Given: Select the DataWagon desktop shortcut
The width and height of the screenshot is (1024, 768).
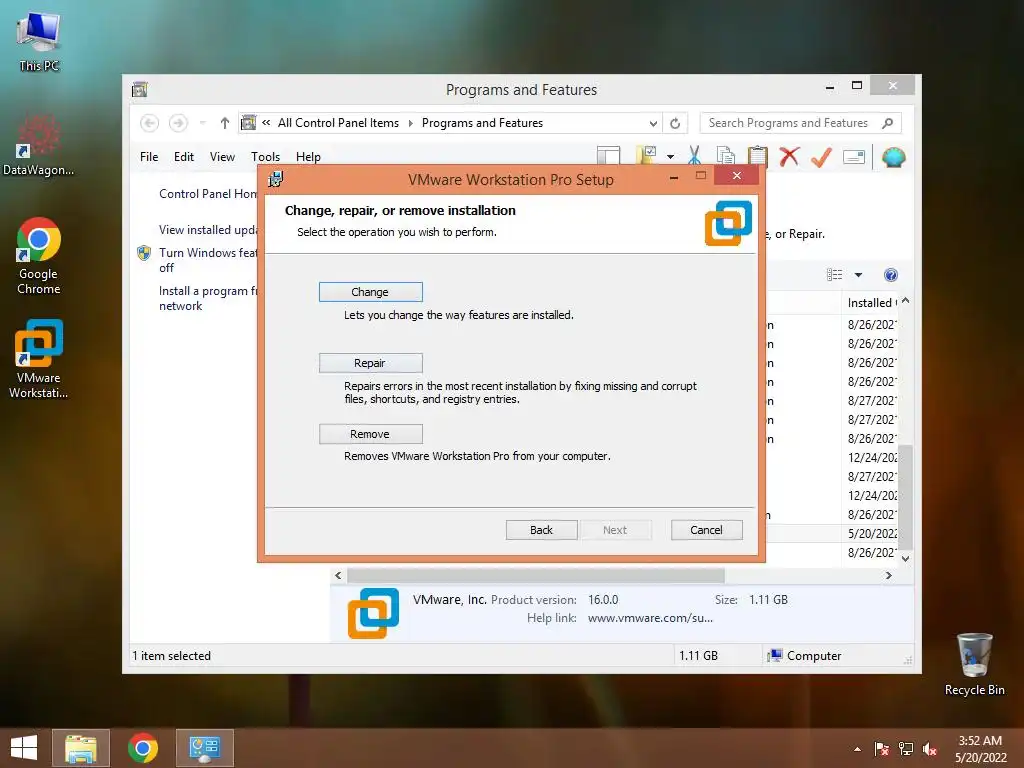Looking at the screenshot, I should (39, 145).
